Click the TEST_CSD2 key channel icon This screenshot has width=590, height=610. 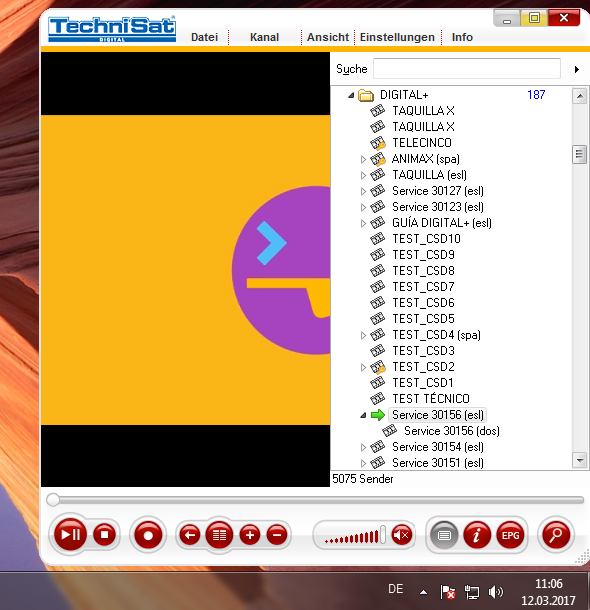(378, 367)
